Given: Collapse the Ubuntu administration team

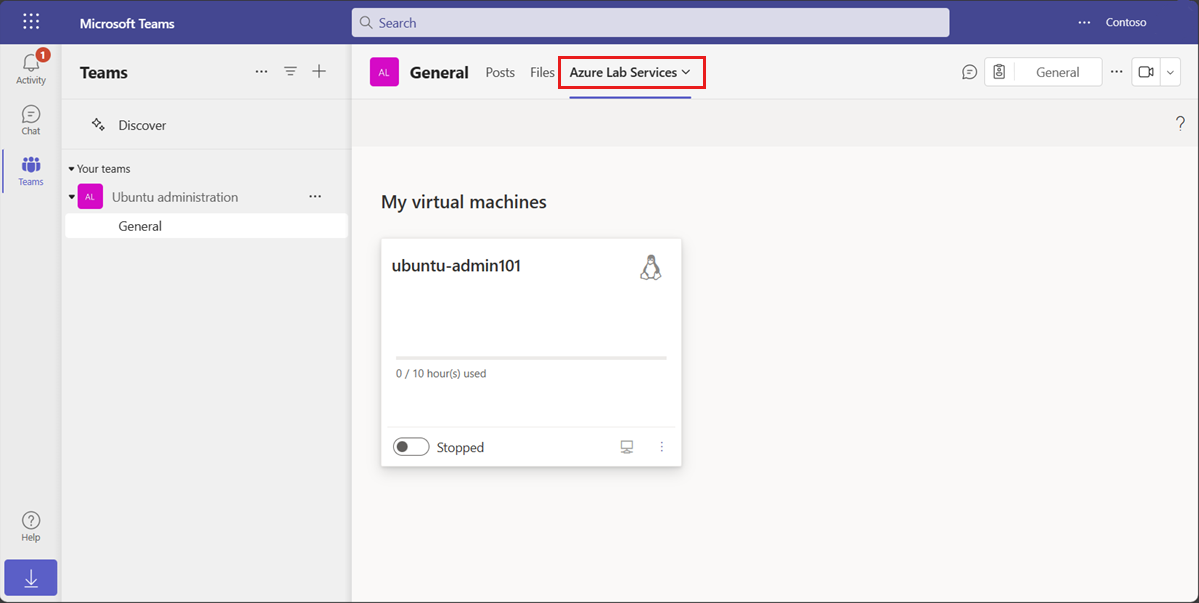Looking at the screenshot, I should tap(72, 196).
